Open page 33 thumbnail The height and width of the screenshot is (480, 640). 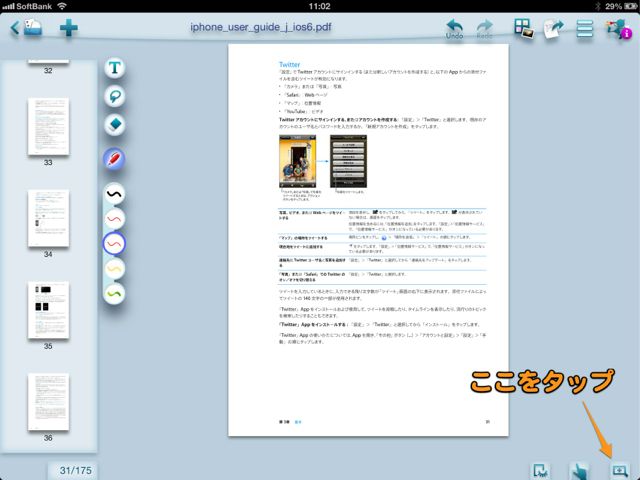48,127
